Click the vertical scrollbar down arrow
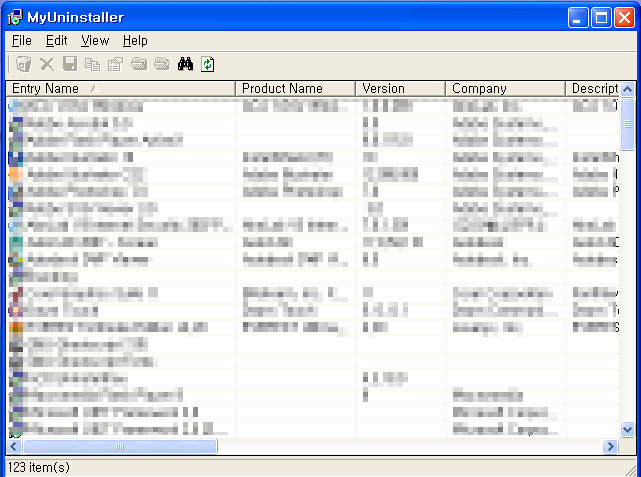This screenshot has width=641, height=477. 628,430
